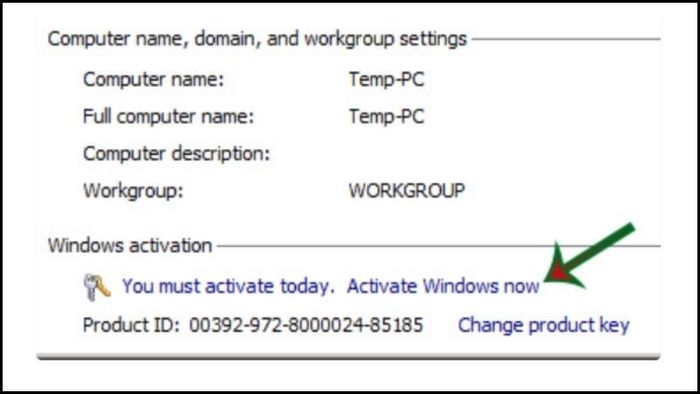The width and height of the screenshot is (700, 394).
Task: Open the Change product key link
Action: [543, 325]
